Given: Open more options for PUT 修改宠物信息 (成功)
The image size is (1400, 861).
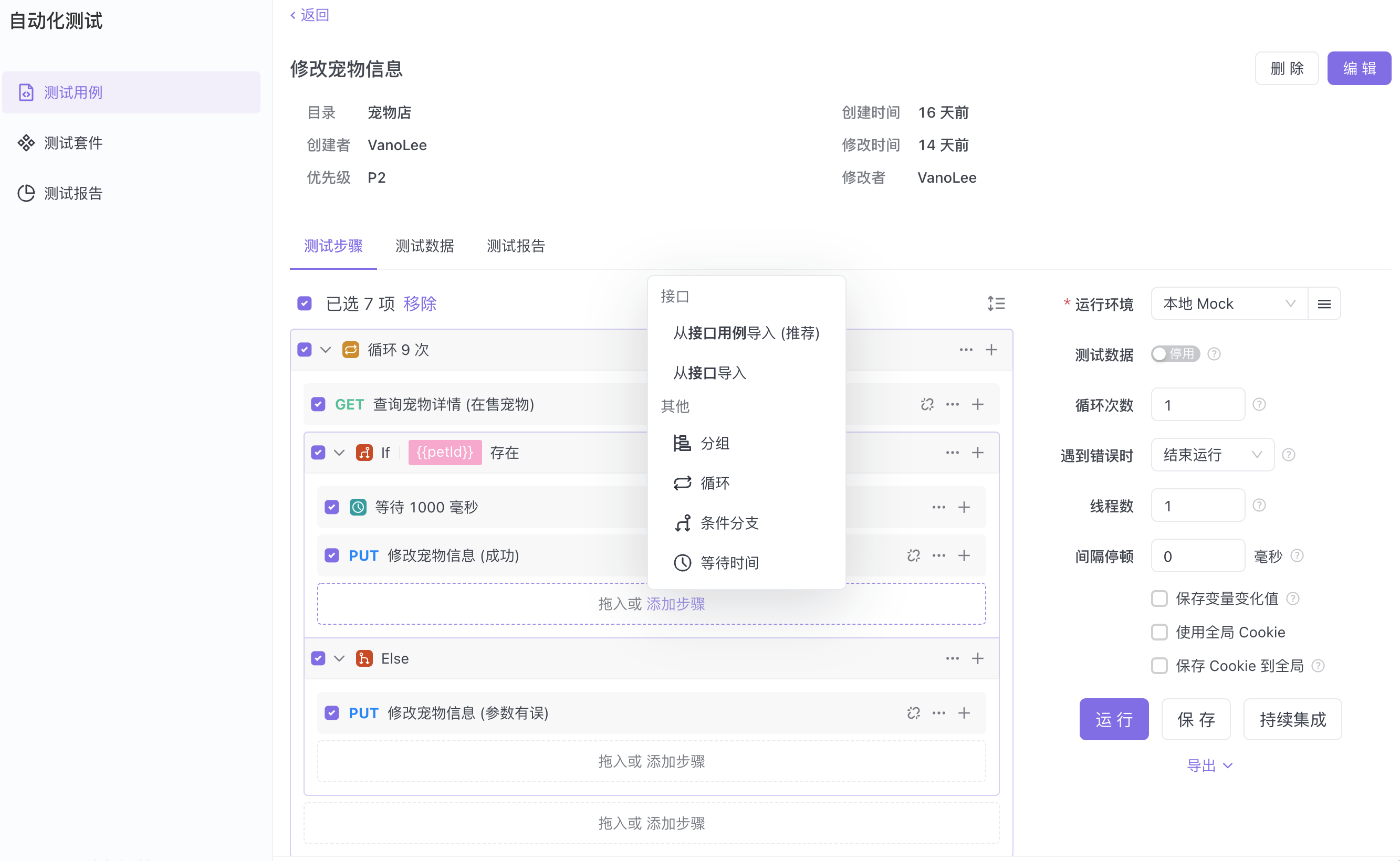Looking at the screenshot, I should [x=938, y=555].
